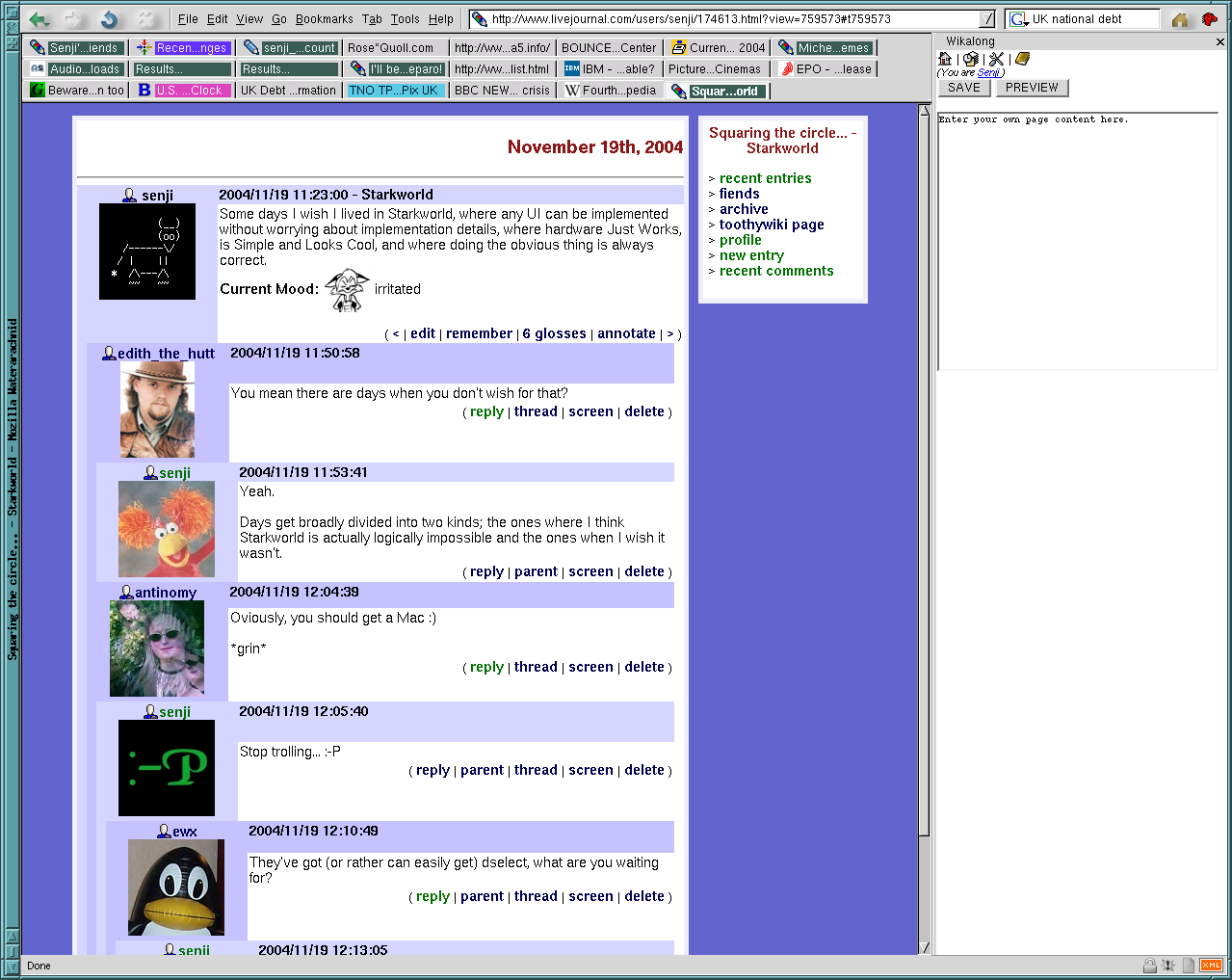Switch to the UK Debt tab
This screenshot has height=980, width=1232.
click(287, 91)
